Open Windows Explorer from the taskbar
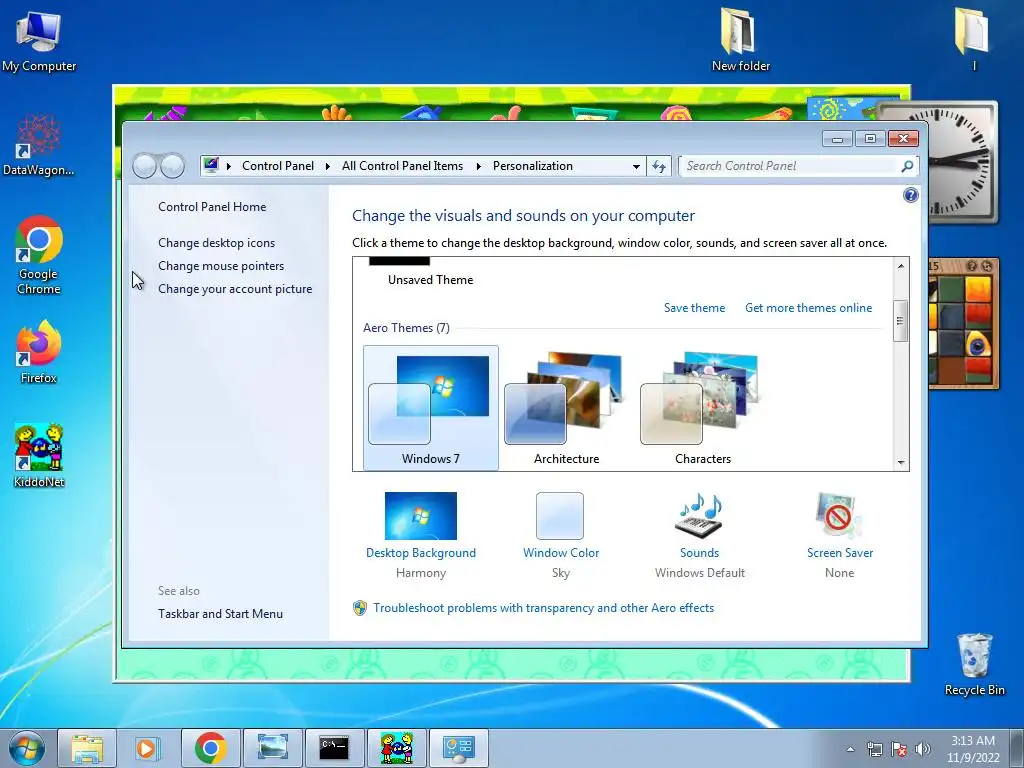This screenshot has height=768, width=1024. 87,748
